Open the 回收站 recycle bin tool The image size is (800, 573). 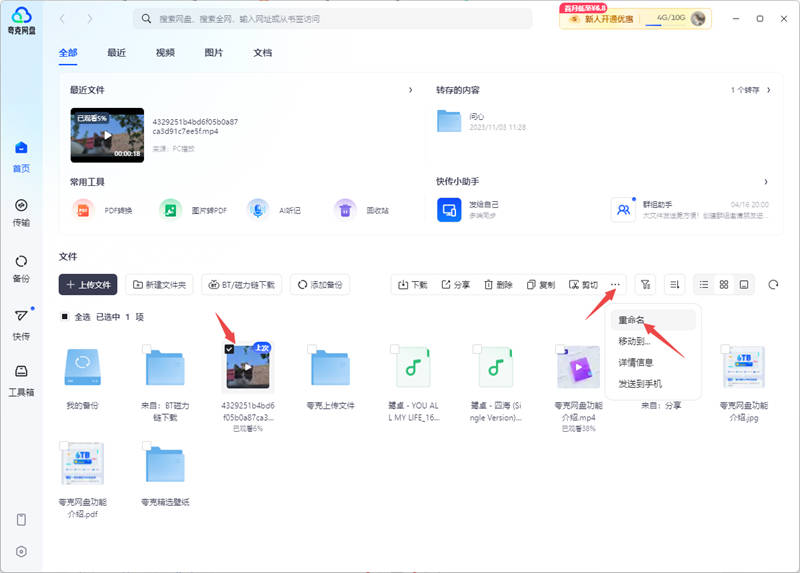point(345,210)
